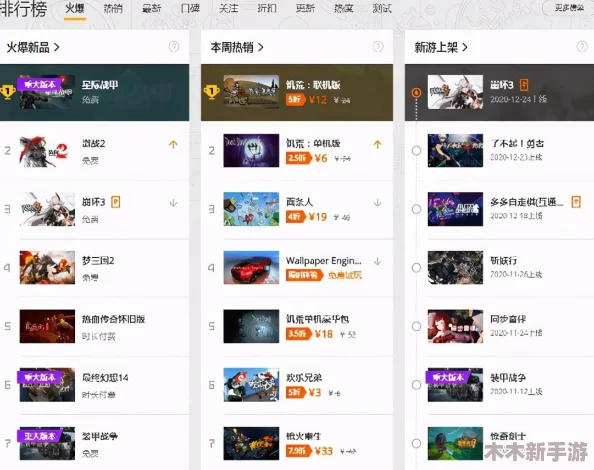Viewport: 594px width, 470px height.
Task: Click orange badge icon next to 崩坏3 rank 3
Action: 116,202
